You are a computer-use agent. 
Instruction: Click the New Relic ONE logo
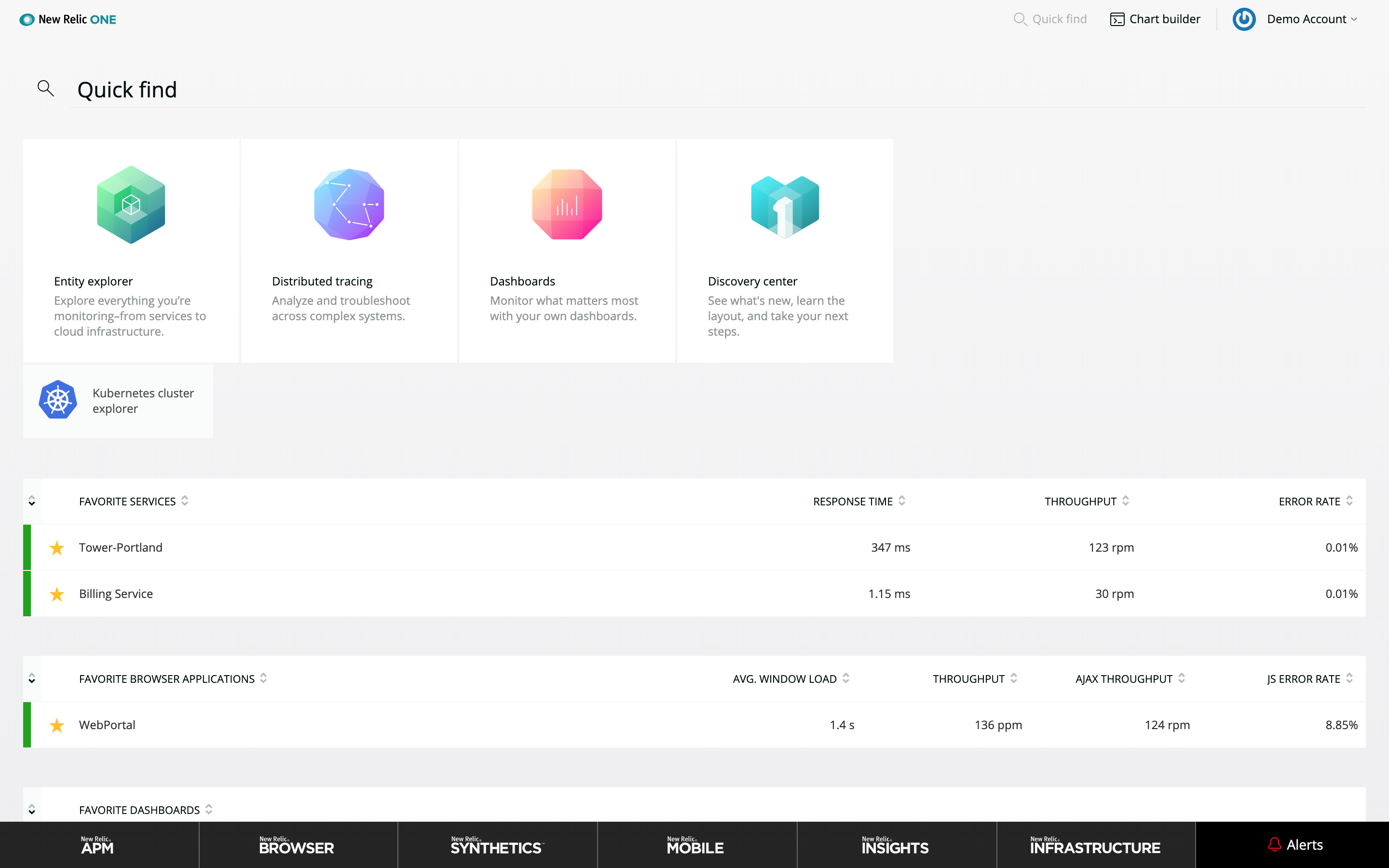point(68,19)
